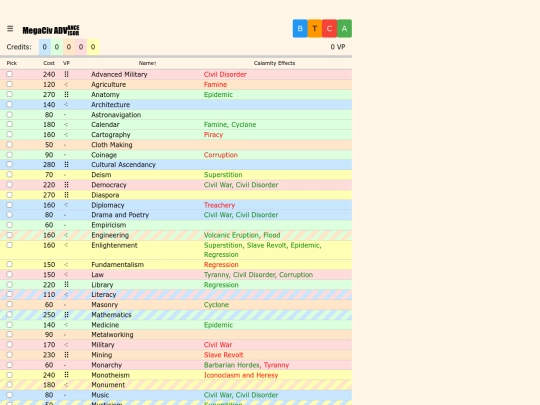Screen dimensions: 540x405
Task: Sort by Pick column header
Action: 12,63
